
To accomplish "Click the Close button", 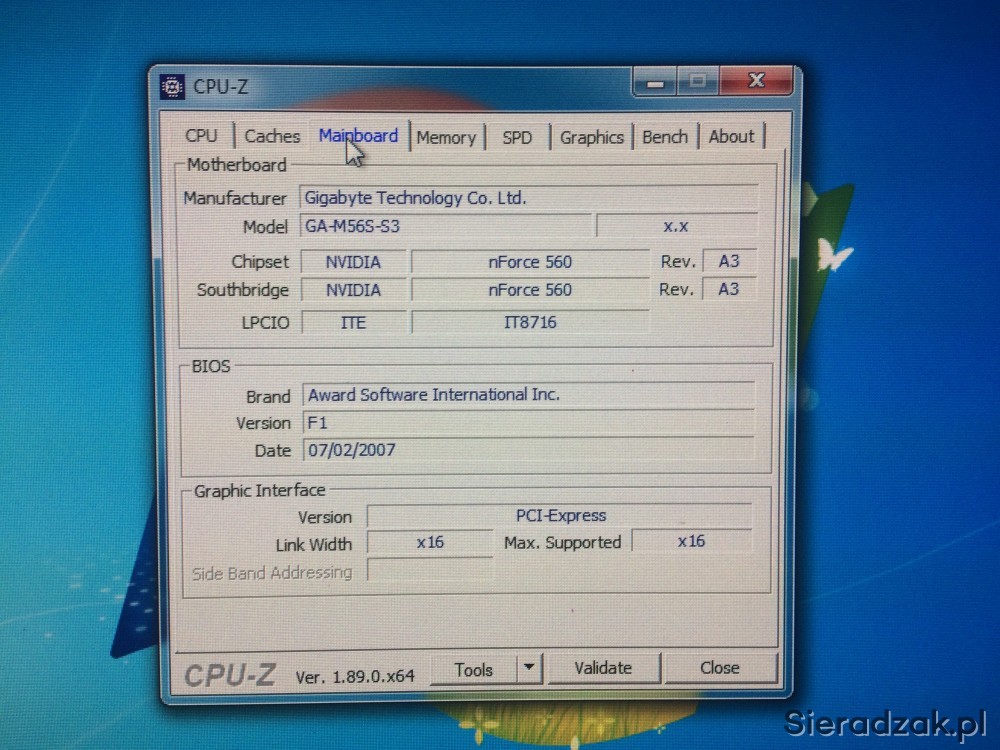I will [x=720, y=668].
